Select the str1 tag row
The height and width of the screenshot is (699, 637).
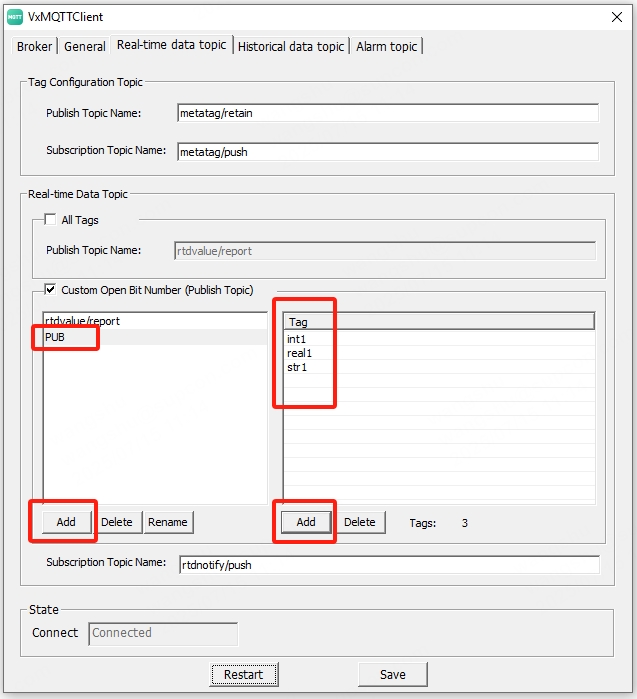(439, 367)
